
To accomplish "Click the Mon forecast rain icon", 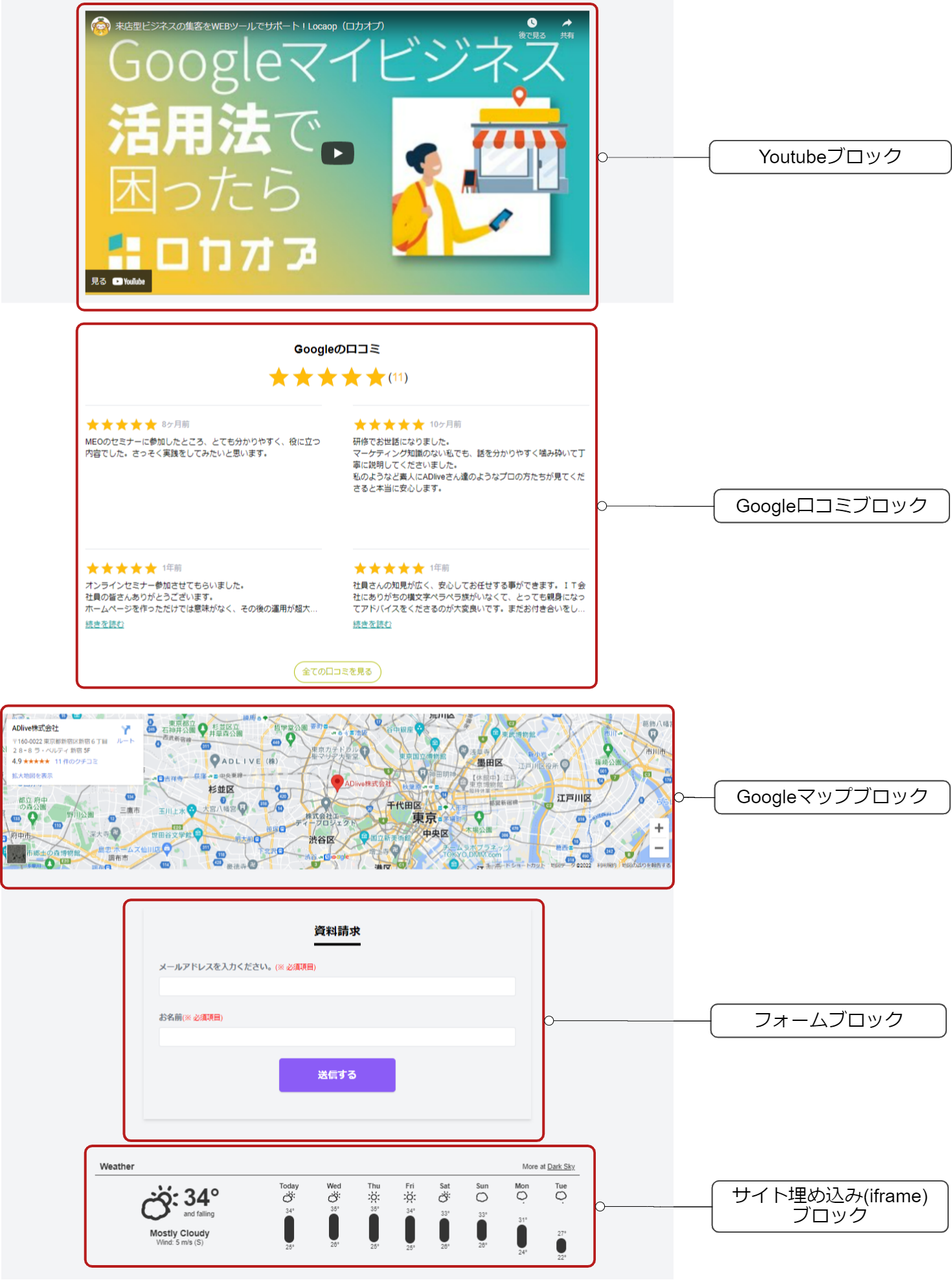I will tap(522, 1197).
